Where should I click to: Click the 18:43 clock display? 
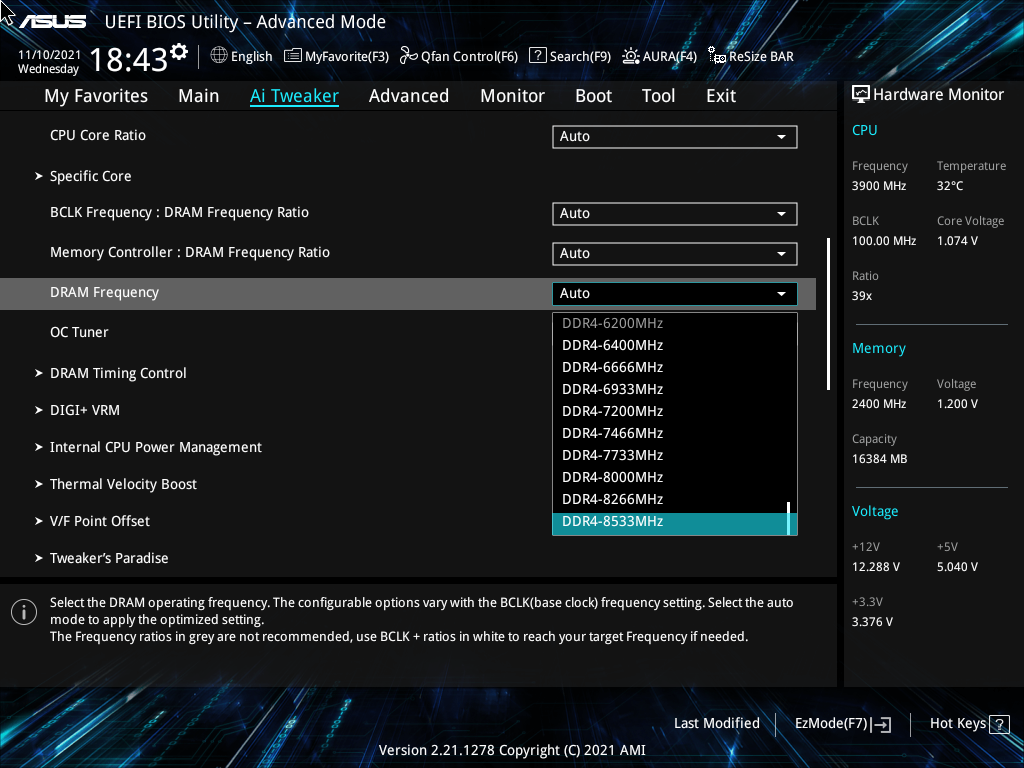coord(129,60)
